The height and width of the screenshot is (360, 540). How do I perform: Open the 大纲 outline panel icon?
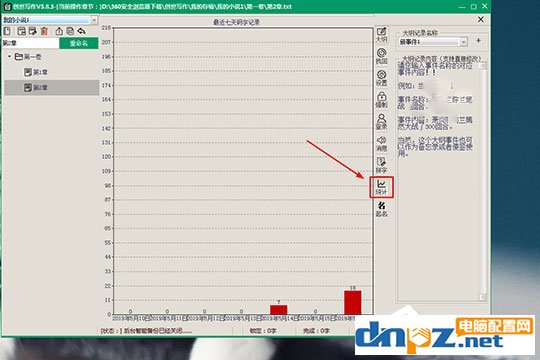point(381,35)
